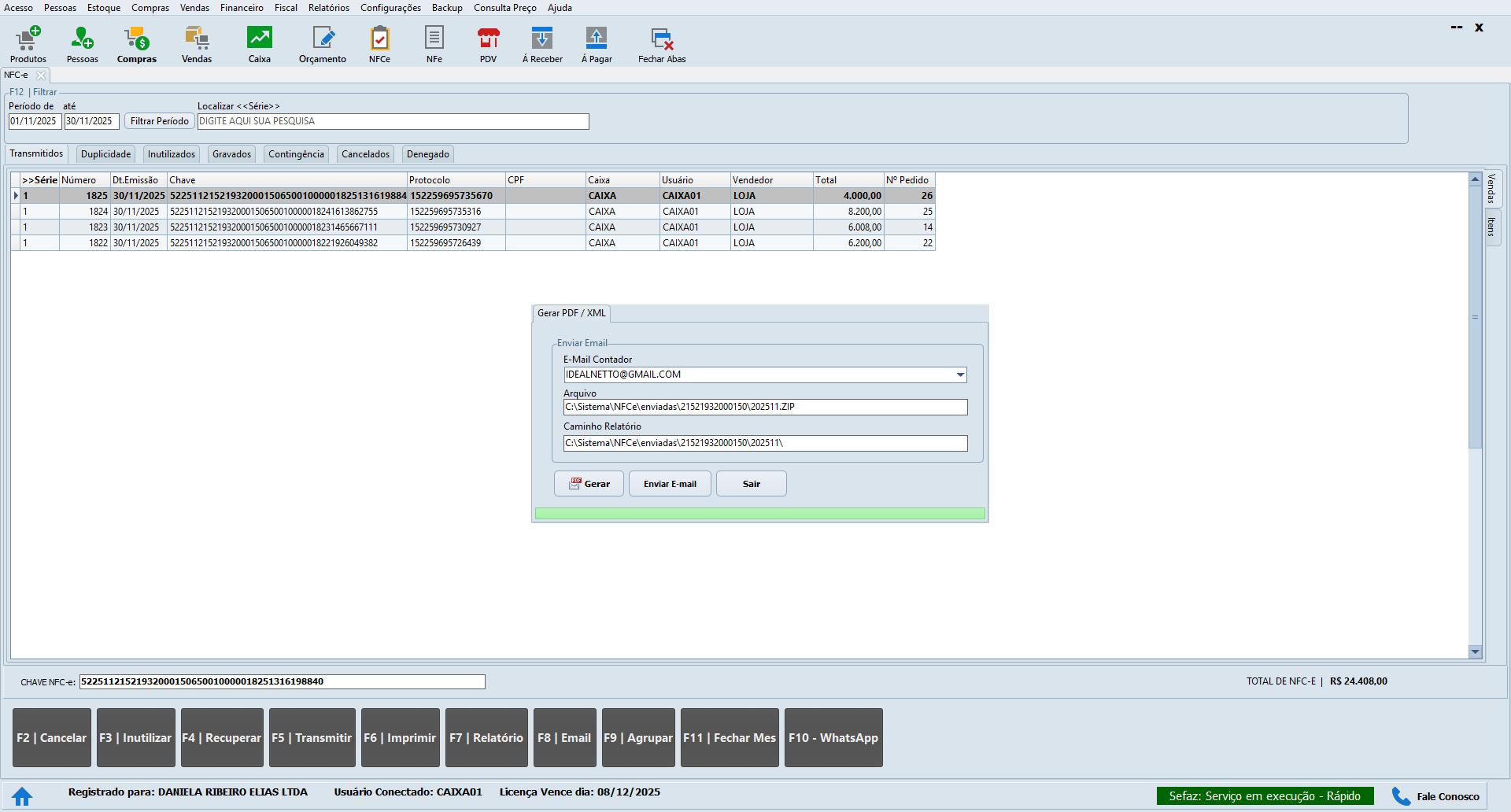Click the Gerar PDF button

click(x=589, y=484)
